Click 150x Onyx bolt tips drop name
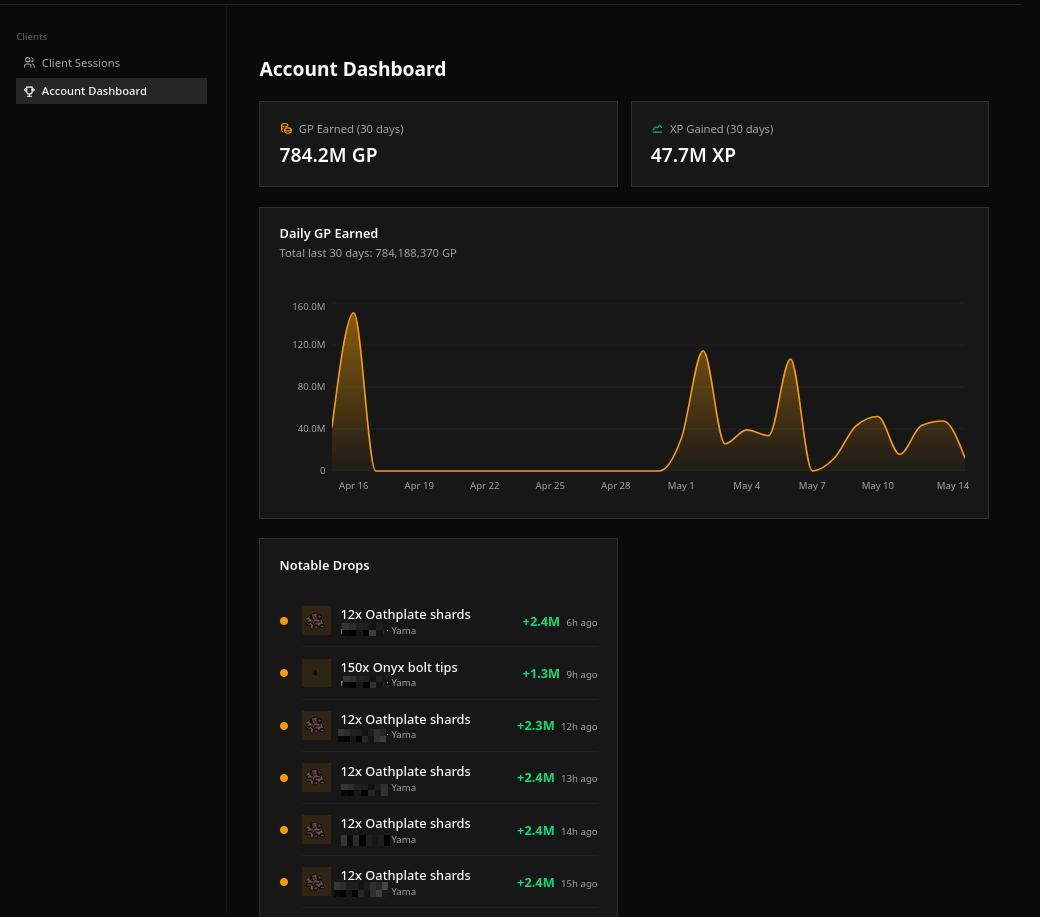This screenshot has width=1040, height=917. tap(399, 668)
